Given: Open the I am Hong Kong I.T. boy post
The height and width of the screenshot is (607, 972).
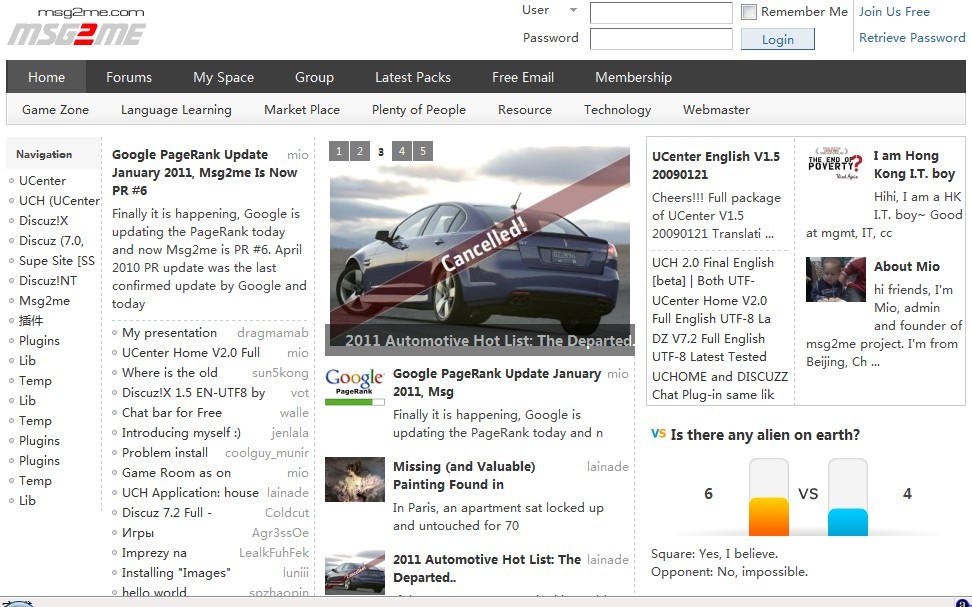Looking at the screenshot, I should (x=914, y=164).
